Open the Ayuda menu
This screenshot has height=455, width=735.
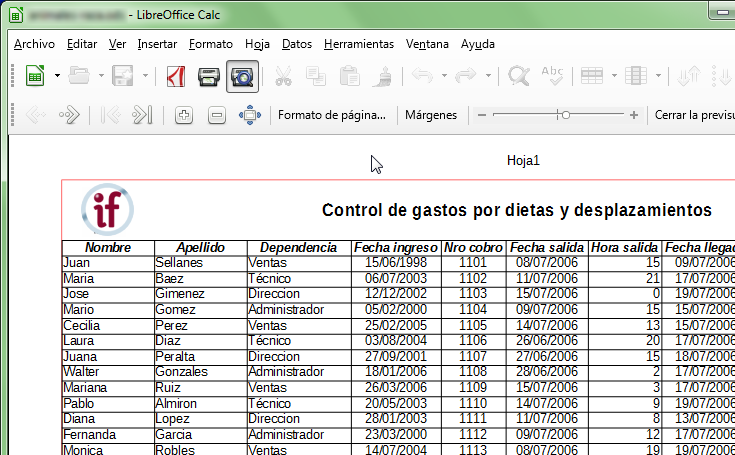(x=478, y=44)
